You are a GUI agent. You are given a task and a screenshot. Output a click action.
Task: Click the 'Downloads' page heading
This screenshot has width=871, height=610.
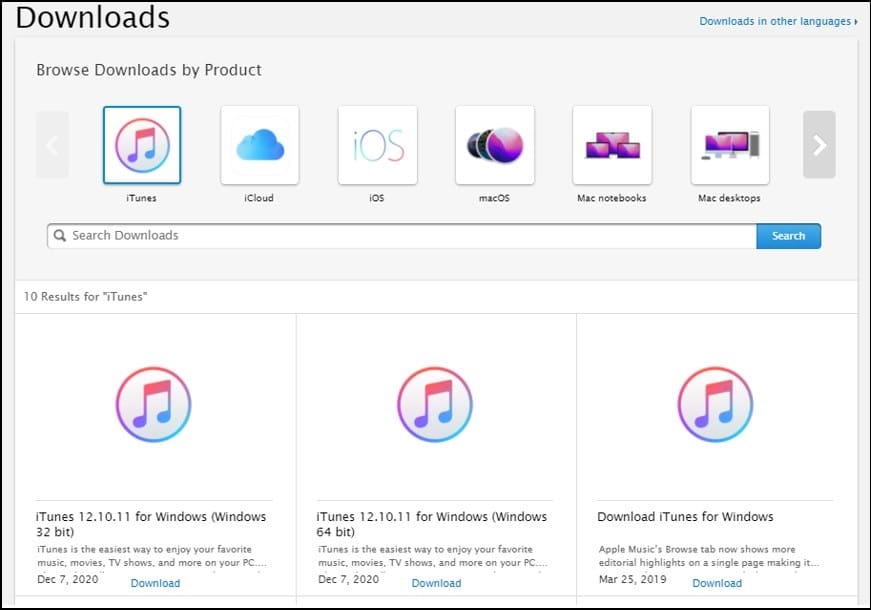tap(93, 17)
